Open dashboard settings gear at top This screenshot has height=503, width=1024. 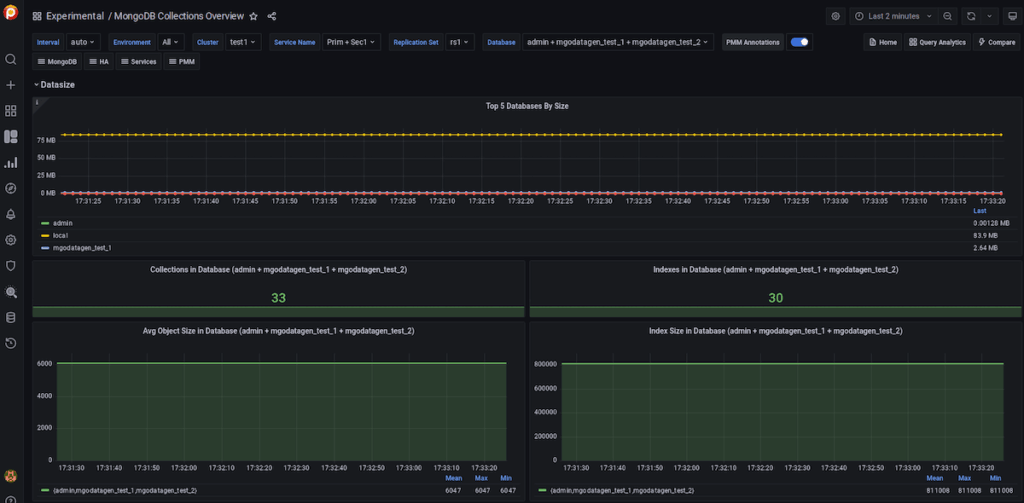(x=835, y=16)
